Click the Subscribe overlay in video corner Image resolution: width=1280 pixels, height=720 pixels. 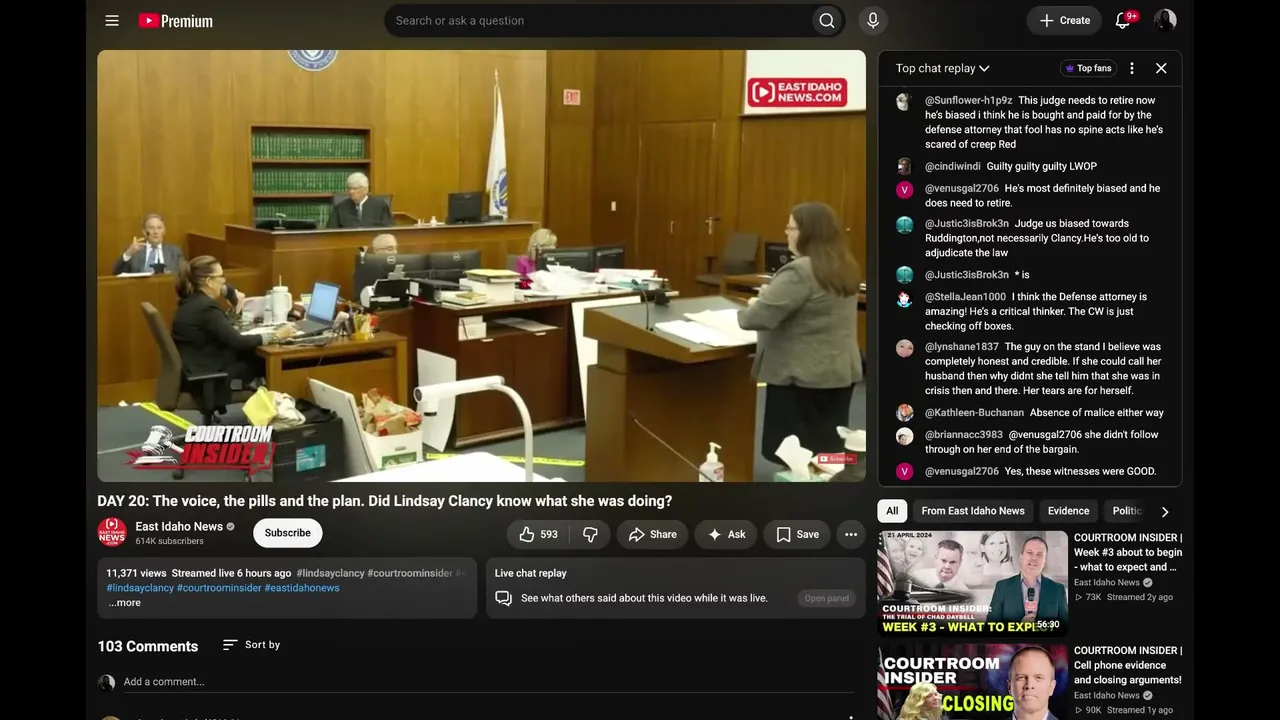[837, 459]
